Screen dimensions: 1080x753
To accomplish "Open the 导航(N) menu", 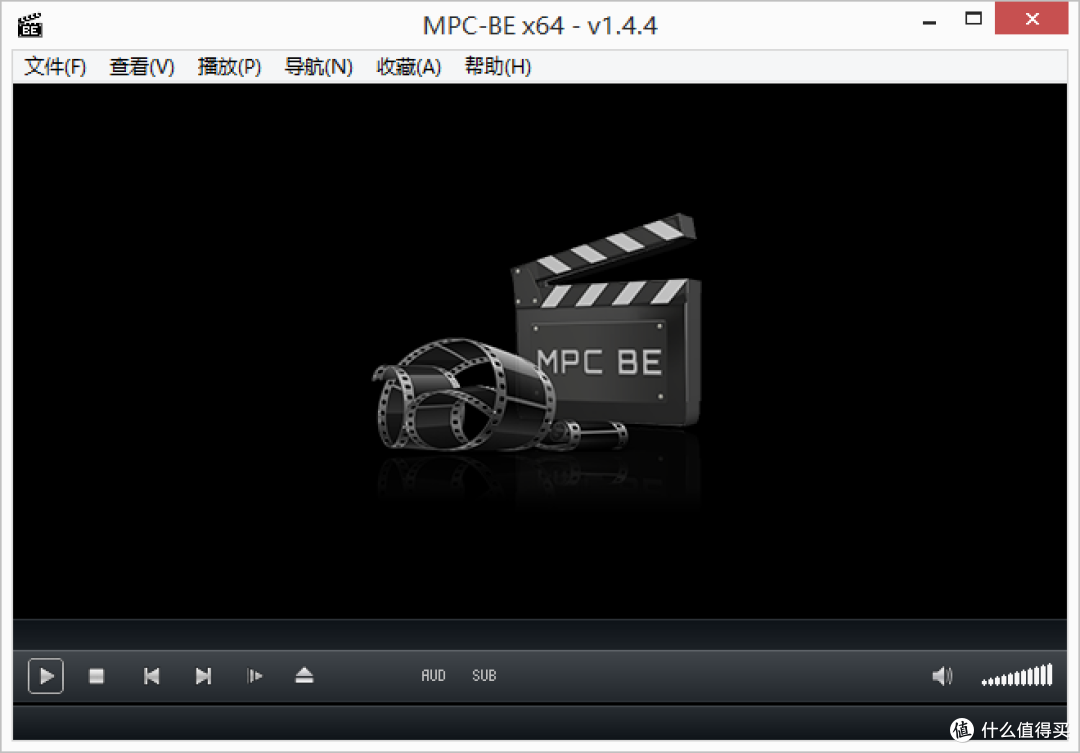I will click(318, 67).
